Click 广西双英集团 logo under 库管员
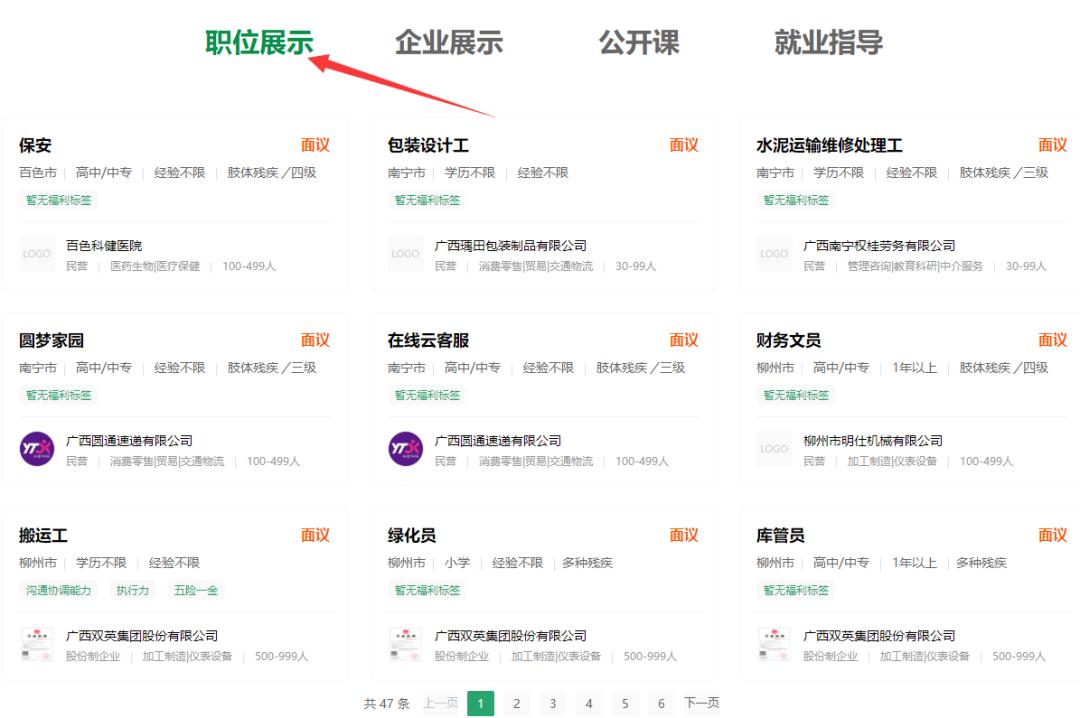Viewport: 1080px width, 718px height. click(774, 645)
